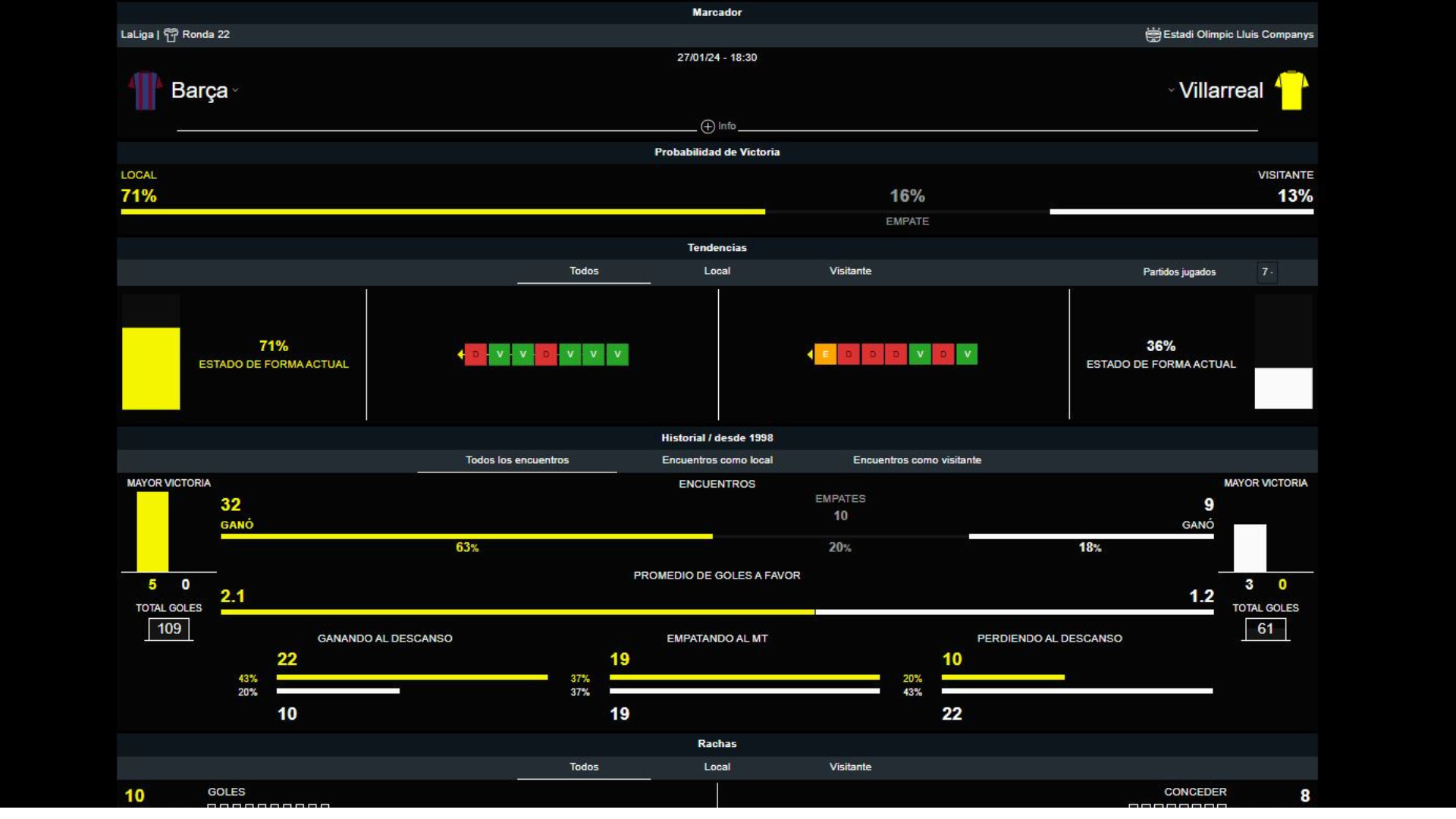Image resolution: width=1456 pixels, height=819 pixels.
Task: Click the match date 27/01/24 - 18:30
Action: coord(717,58)
